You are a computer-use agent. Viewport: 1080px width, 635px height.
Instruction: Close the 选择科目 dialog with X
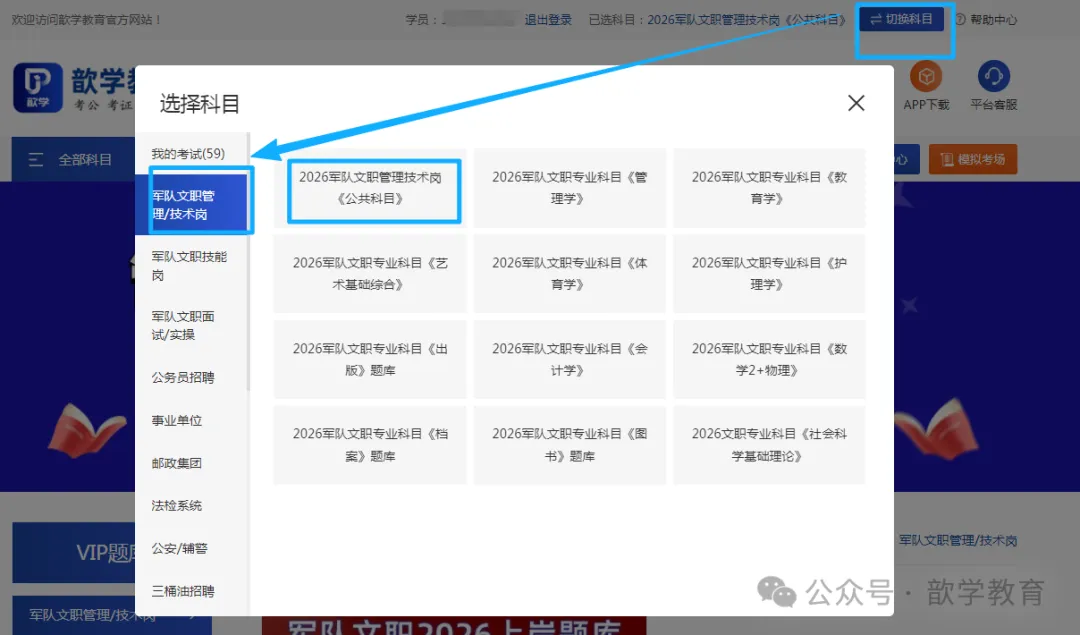[855, 103]
